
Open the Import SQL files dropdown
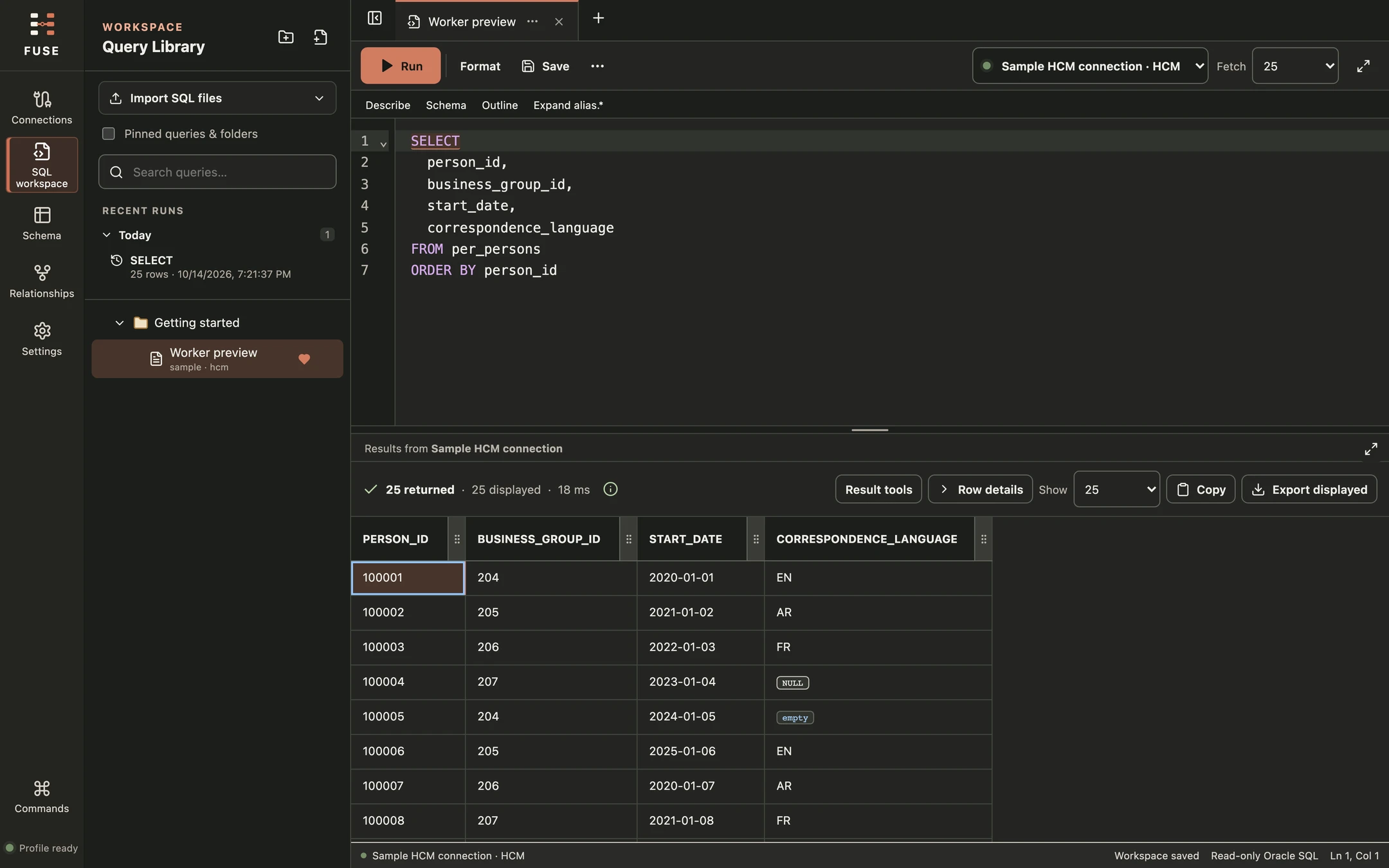coord(217,98)
